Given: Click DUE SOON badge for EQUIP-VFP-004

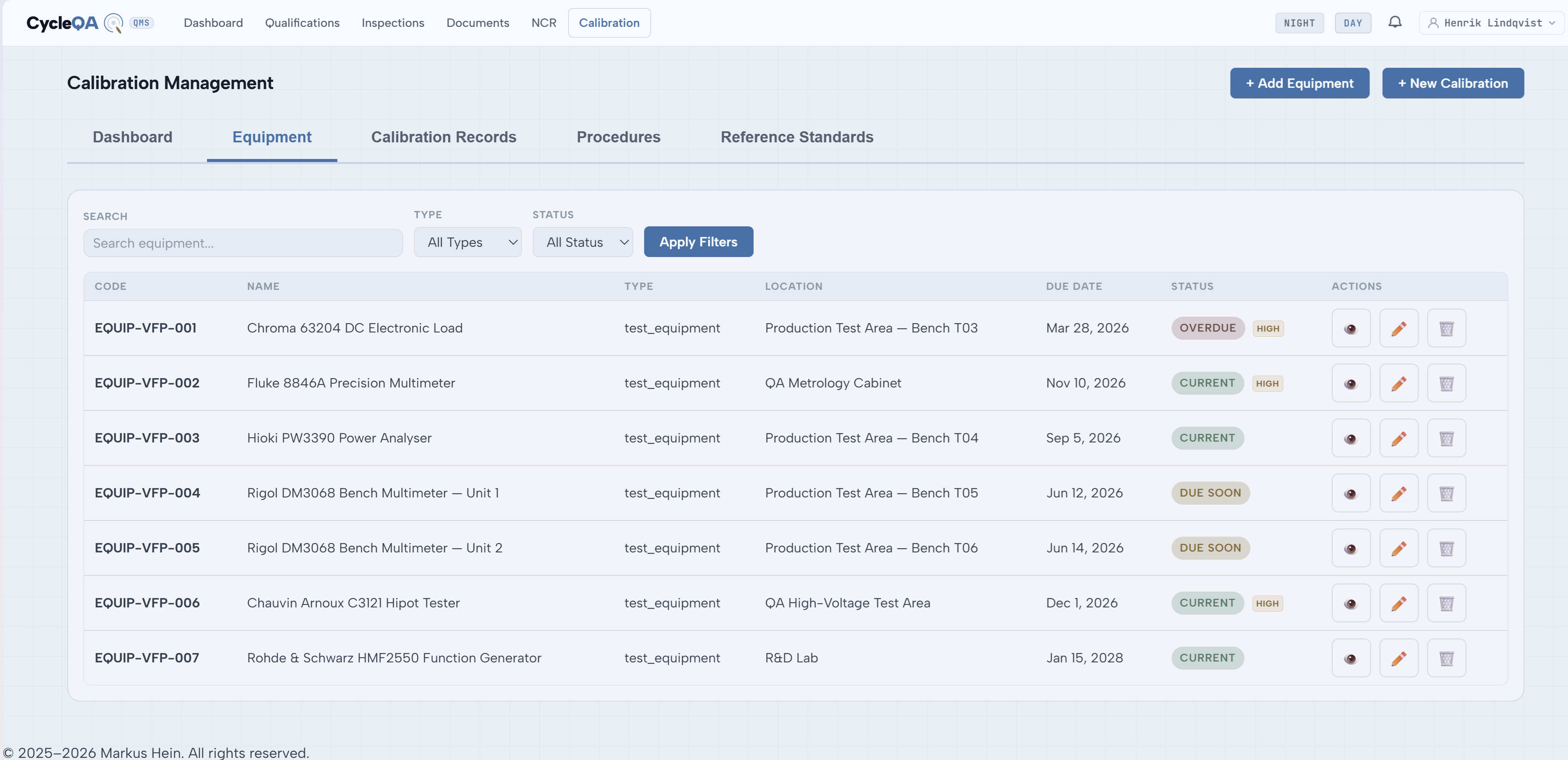Looking at the screenshot, I should click(1210, 493).
